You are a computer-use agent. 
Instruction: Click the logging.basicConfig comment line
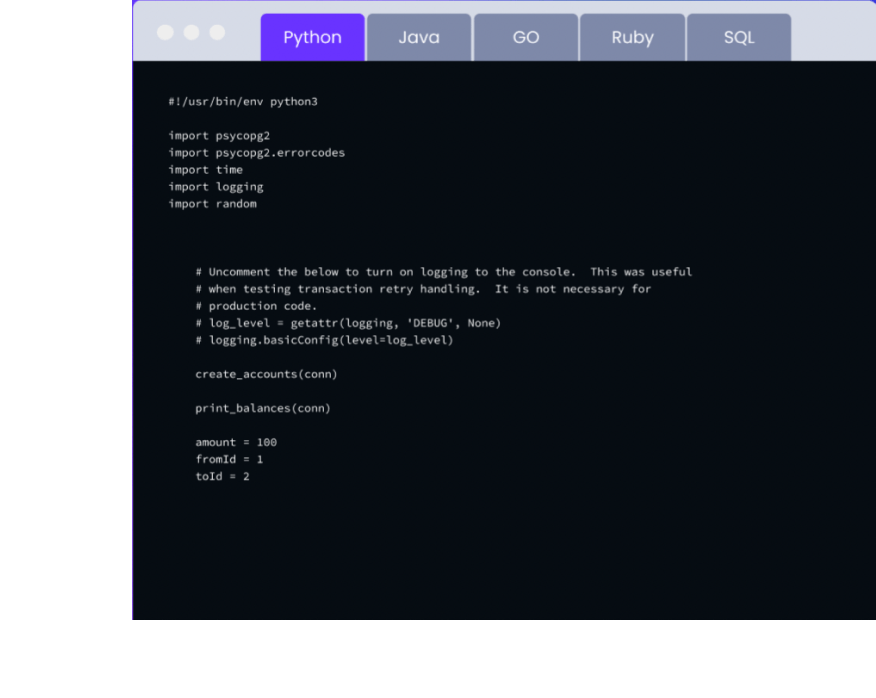point(324,340)
